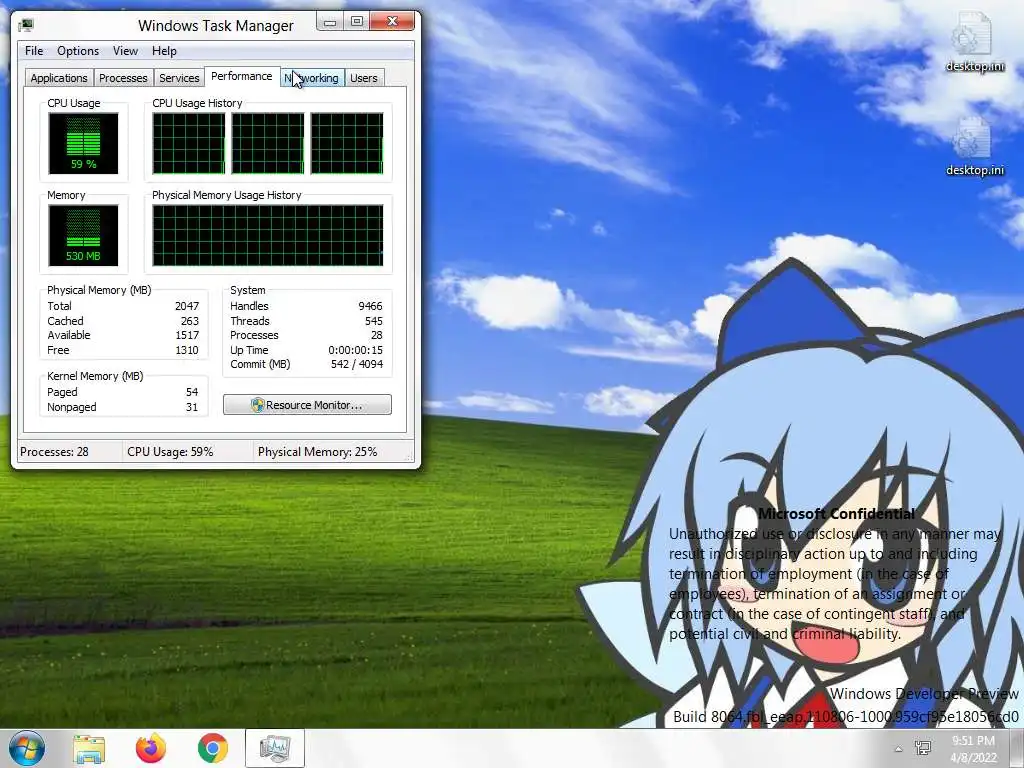Maximize the Windows Task Manager window

tap(357, 22)
